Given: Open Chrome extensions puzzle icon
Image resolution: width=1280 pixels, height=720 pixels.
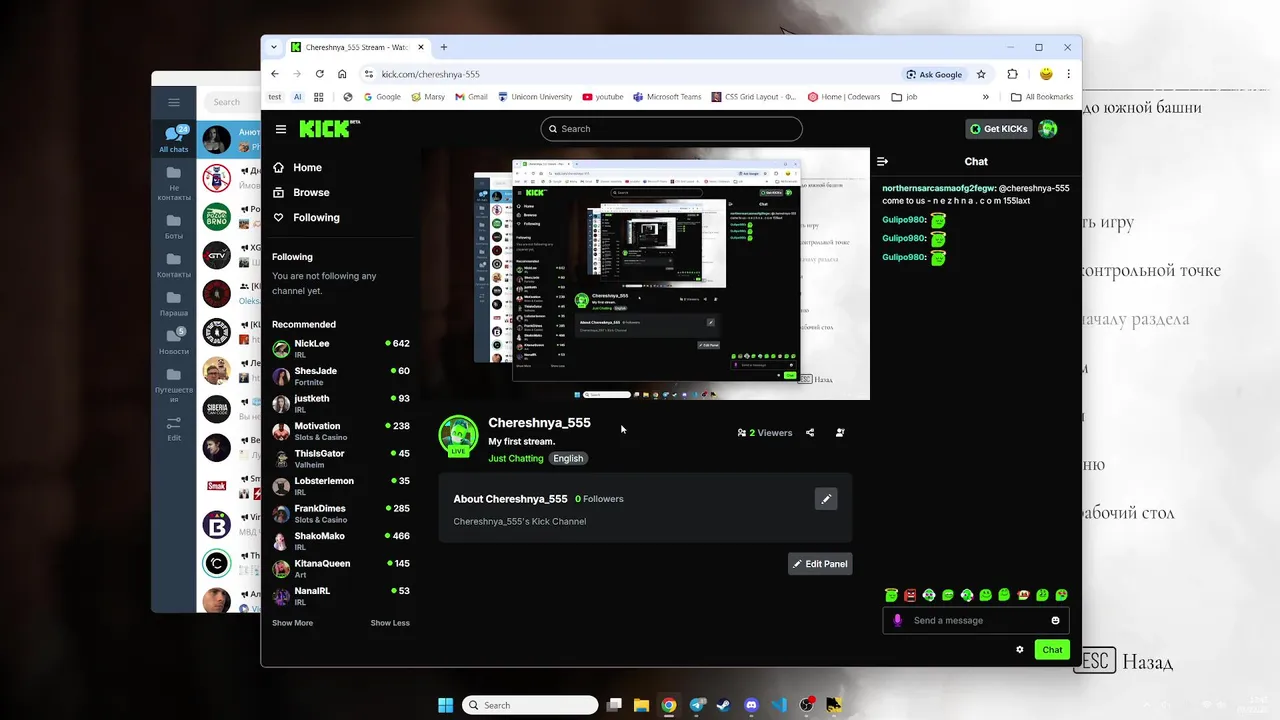Looking at the screenshot, I should pyautogui.click(x=1012, y=74).
